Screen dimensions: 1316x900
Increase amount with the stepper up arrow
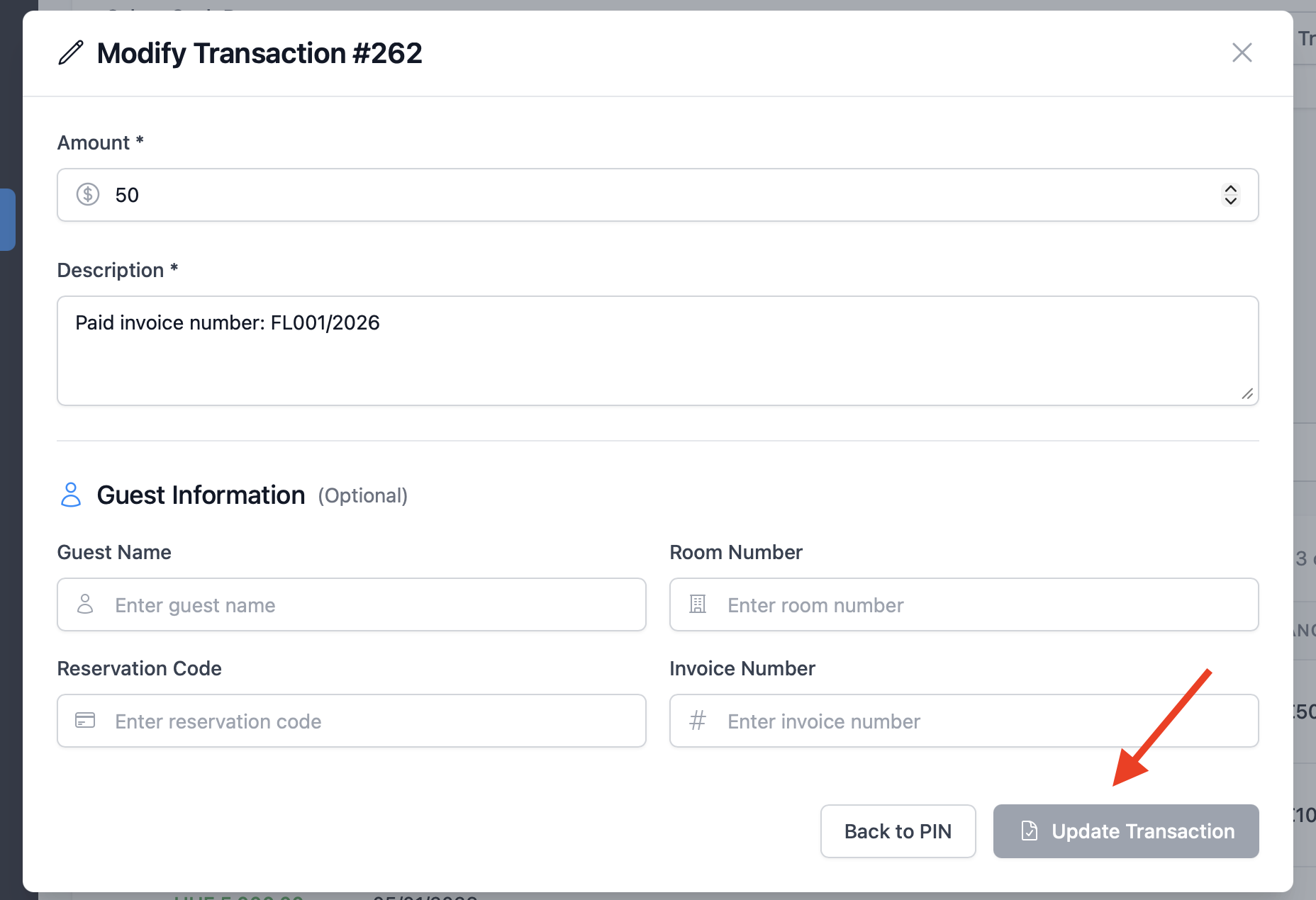(x=1231, y=189)
